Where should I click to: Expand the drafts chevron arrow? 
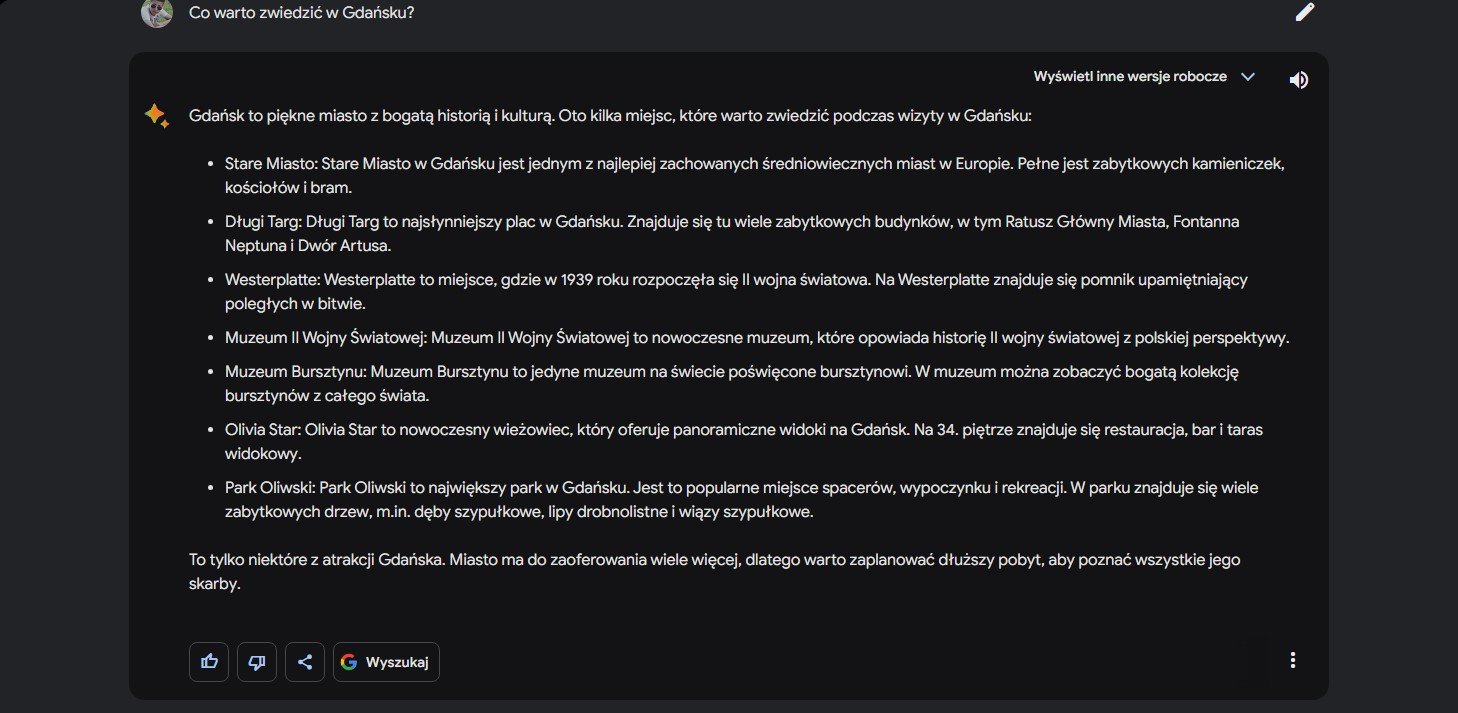click(1247, 77)
